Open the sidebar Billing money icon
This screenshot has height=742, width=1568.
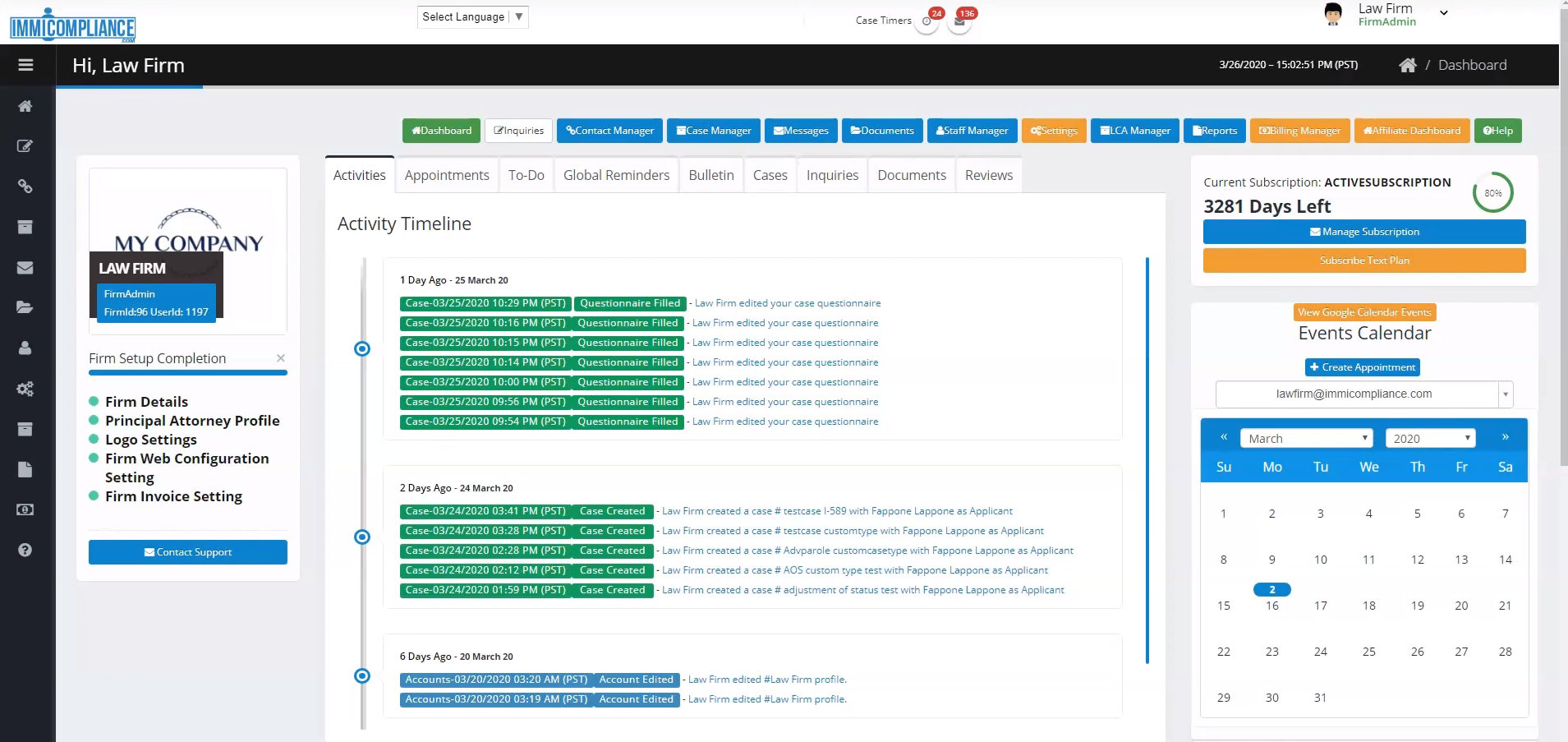[x=25, y=509]
